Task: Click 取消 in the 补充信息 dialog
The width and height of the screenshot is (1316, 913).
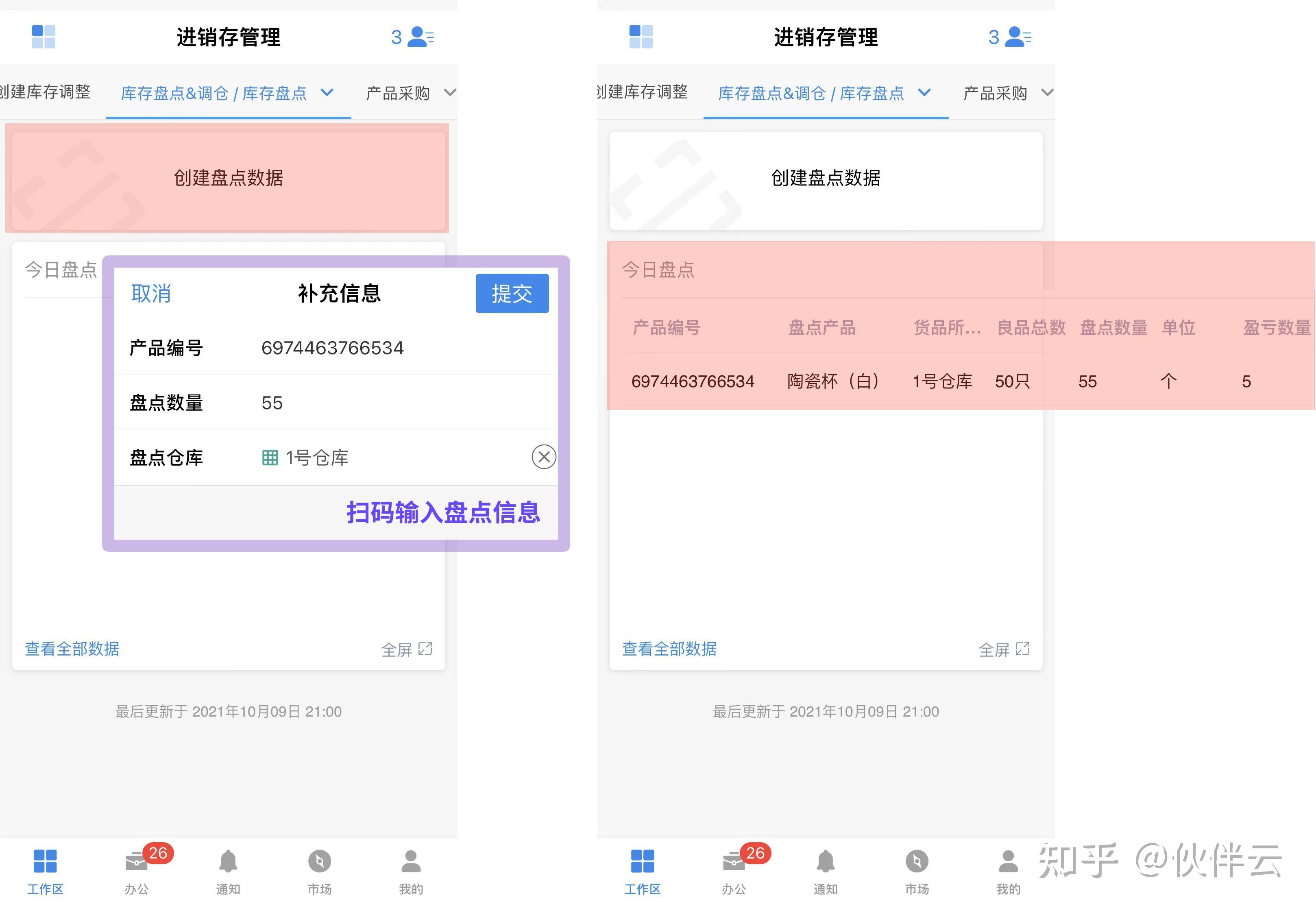Action: (151, 294)
